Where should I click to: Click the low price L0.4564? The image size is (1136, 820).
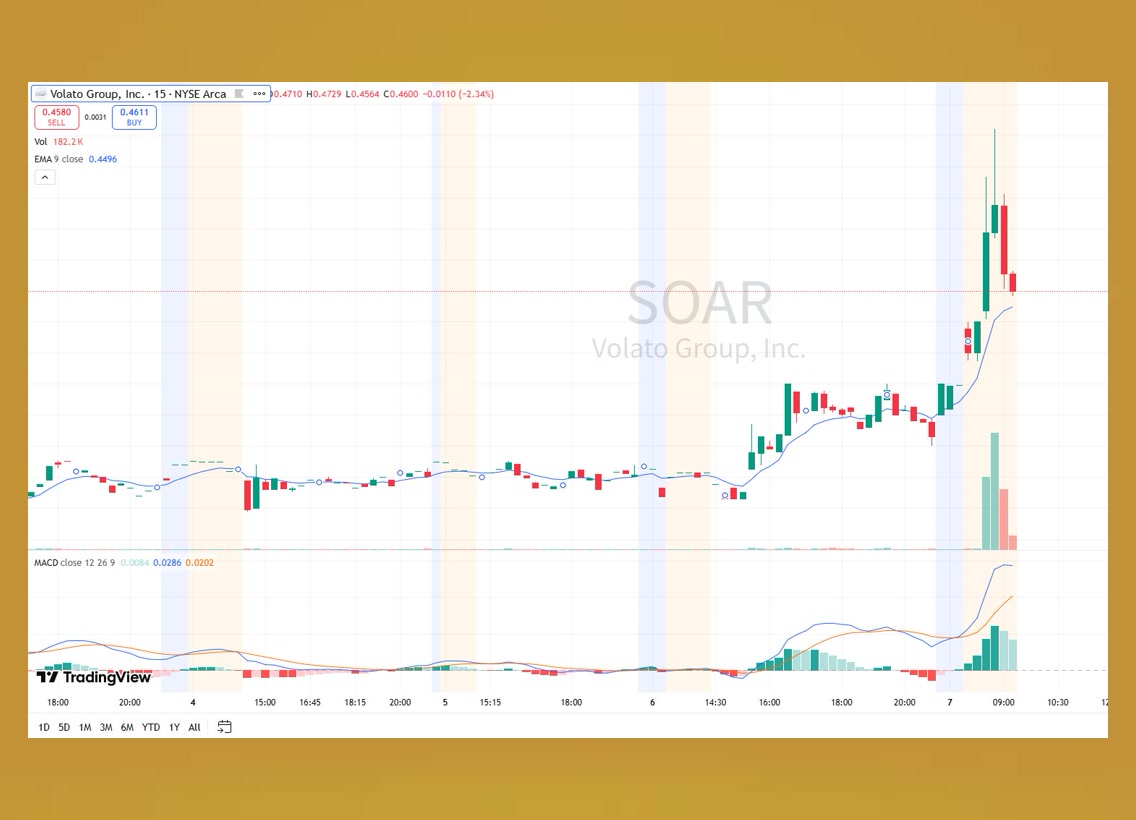click(362, 93)
